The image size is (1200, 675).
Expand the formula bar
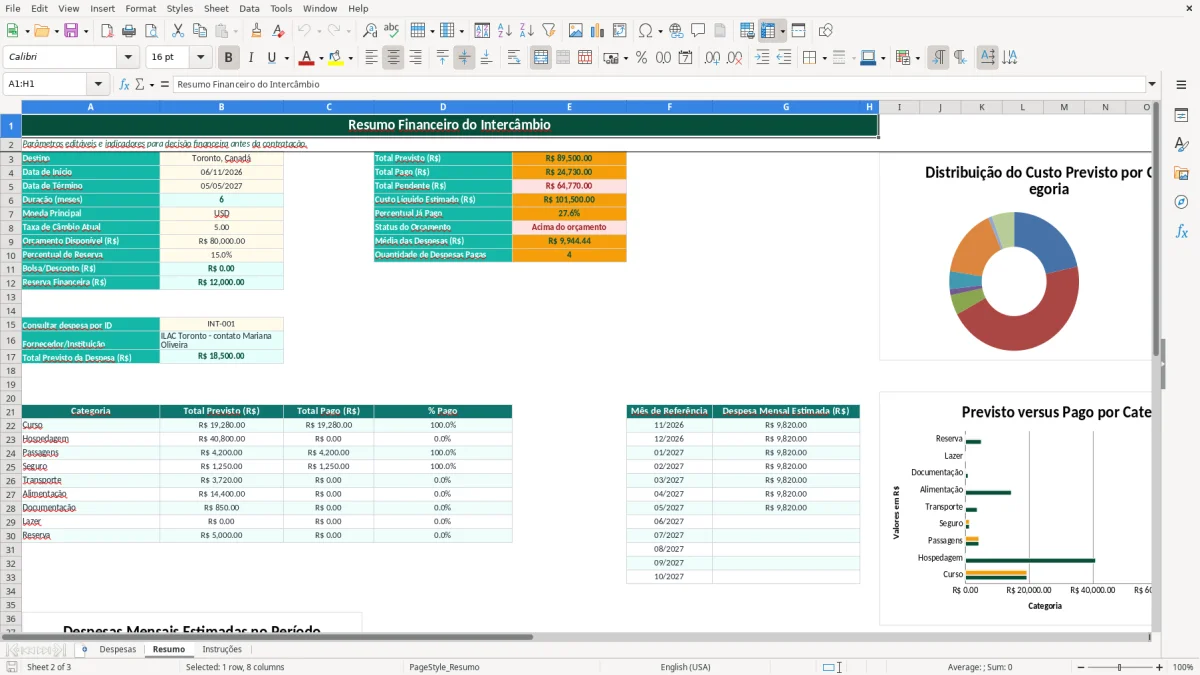click(1152, 85)
